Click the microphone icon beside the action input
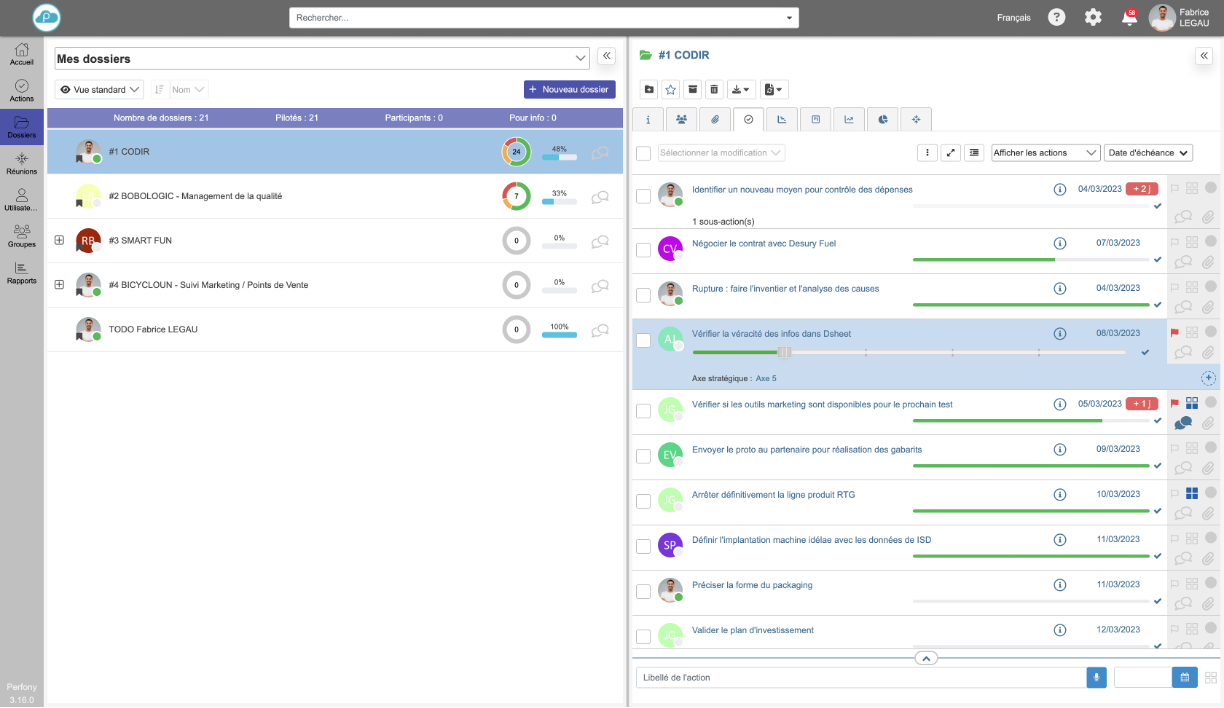This screenshot has width=1224, height=708. click(1096, 677)
